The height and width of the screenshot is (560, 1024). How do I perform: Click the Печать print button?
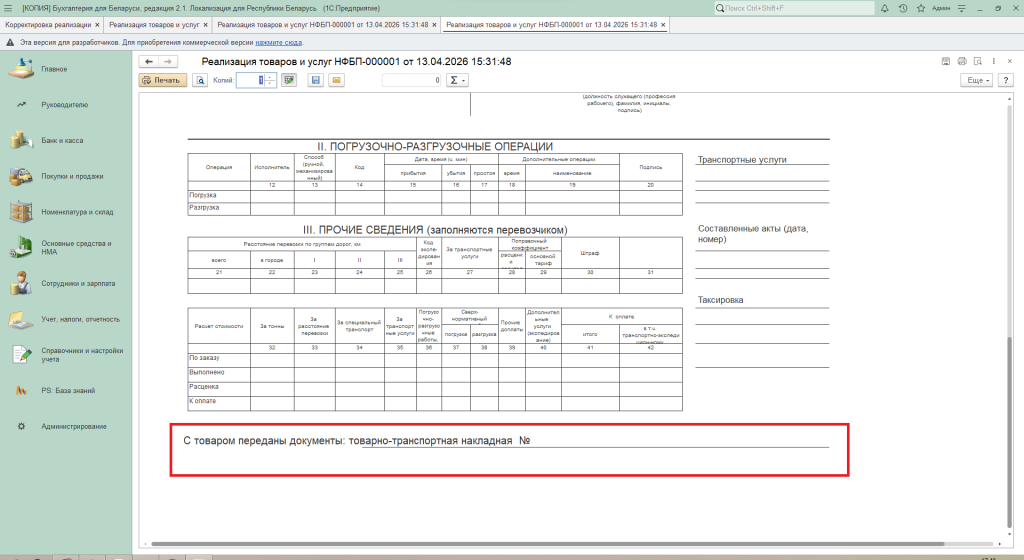(162, 80)
